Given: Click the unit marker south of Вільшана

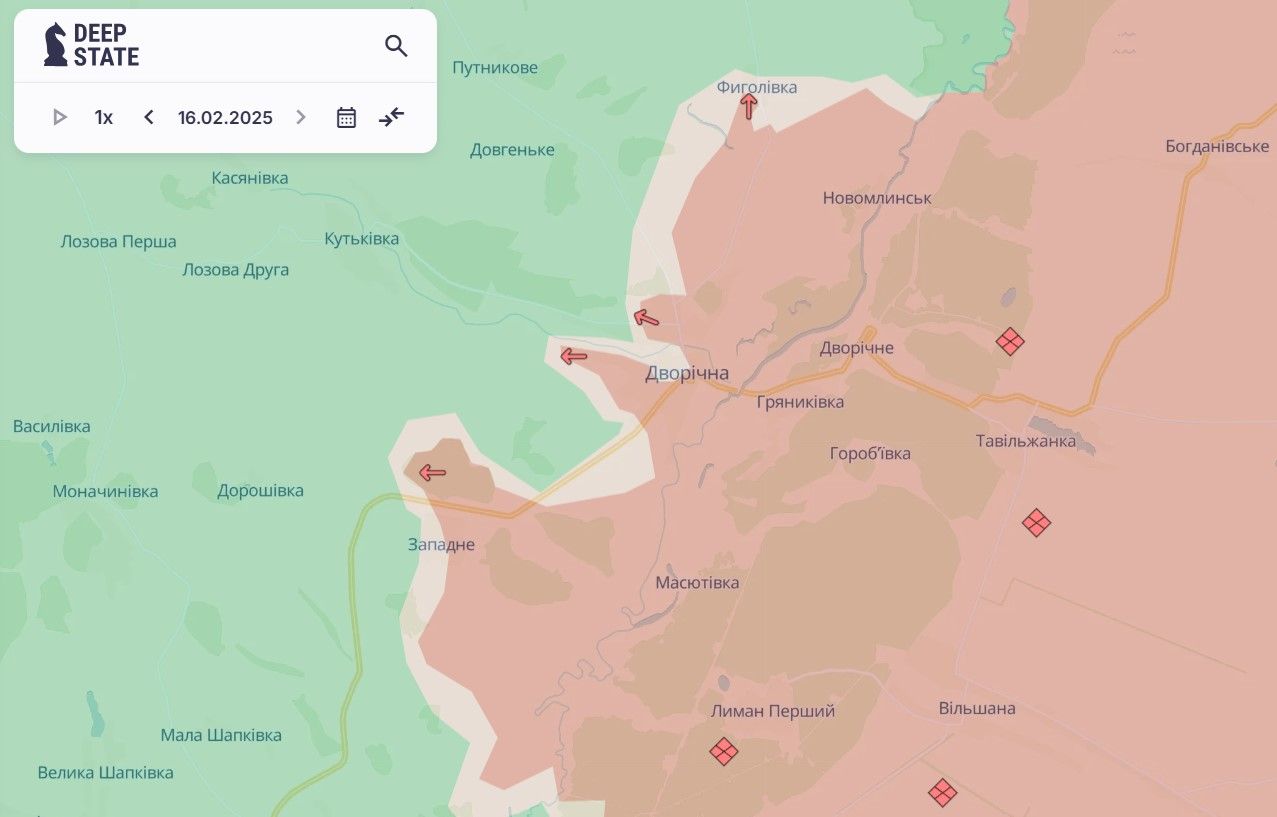Looking at the screenshot, I should (942, 793).
